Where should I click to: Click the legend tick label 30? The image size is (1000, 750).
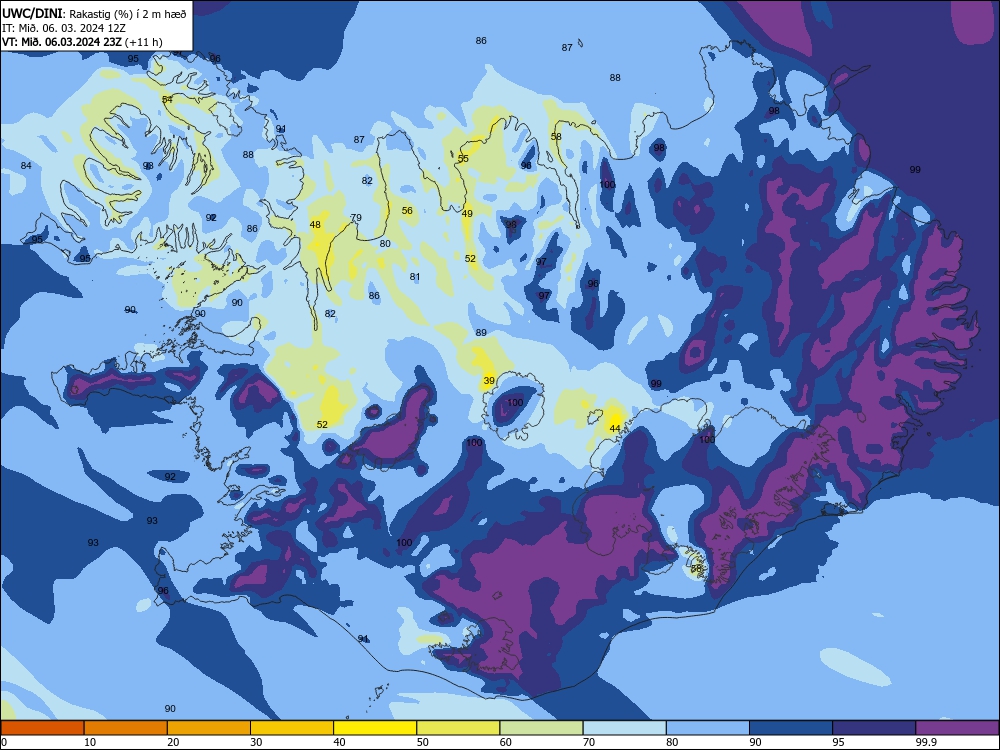(256, 742)
